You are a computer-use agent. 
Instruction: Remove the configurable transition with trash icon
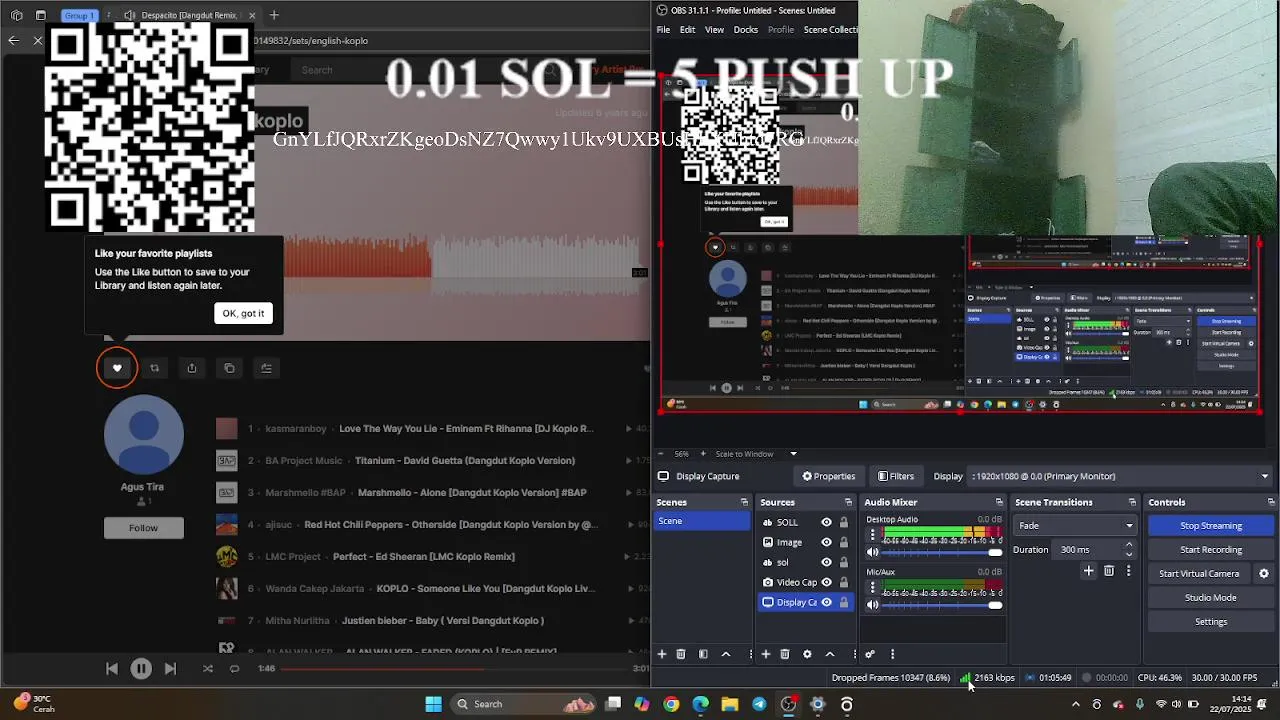point(1109,571)
